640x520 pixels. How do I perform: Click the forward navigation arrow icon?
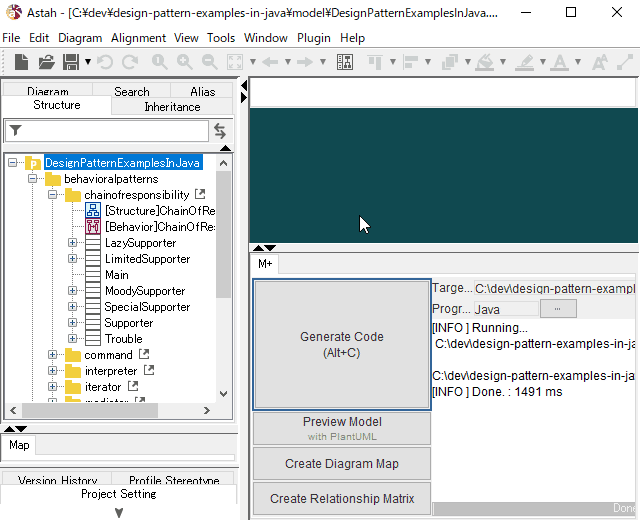coord(305,62)
